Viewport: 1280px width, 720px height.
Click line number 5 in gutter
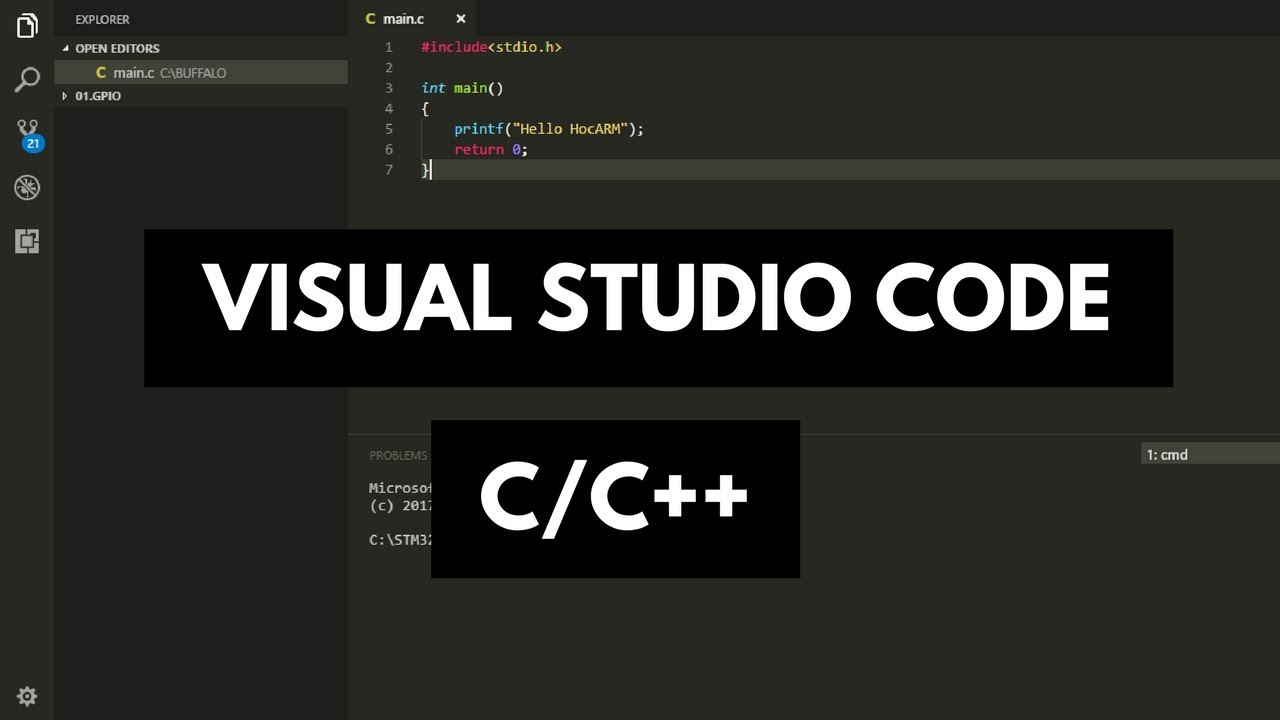[389, 129]
